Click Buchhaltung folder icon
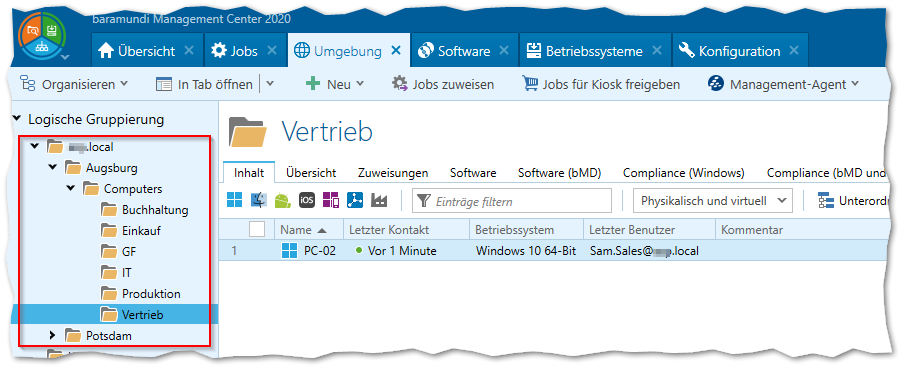Image resolution: width=902 pixels, height=368 pixels. (109, 210)
